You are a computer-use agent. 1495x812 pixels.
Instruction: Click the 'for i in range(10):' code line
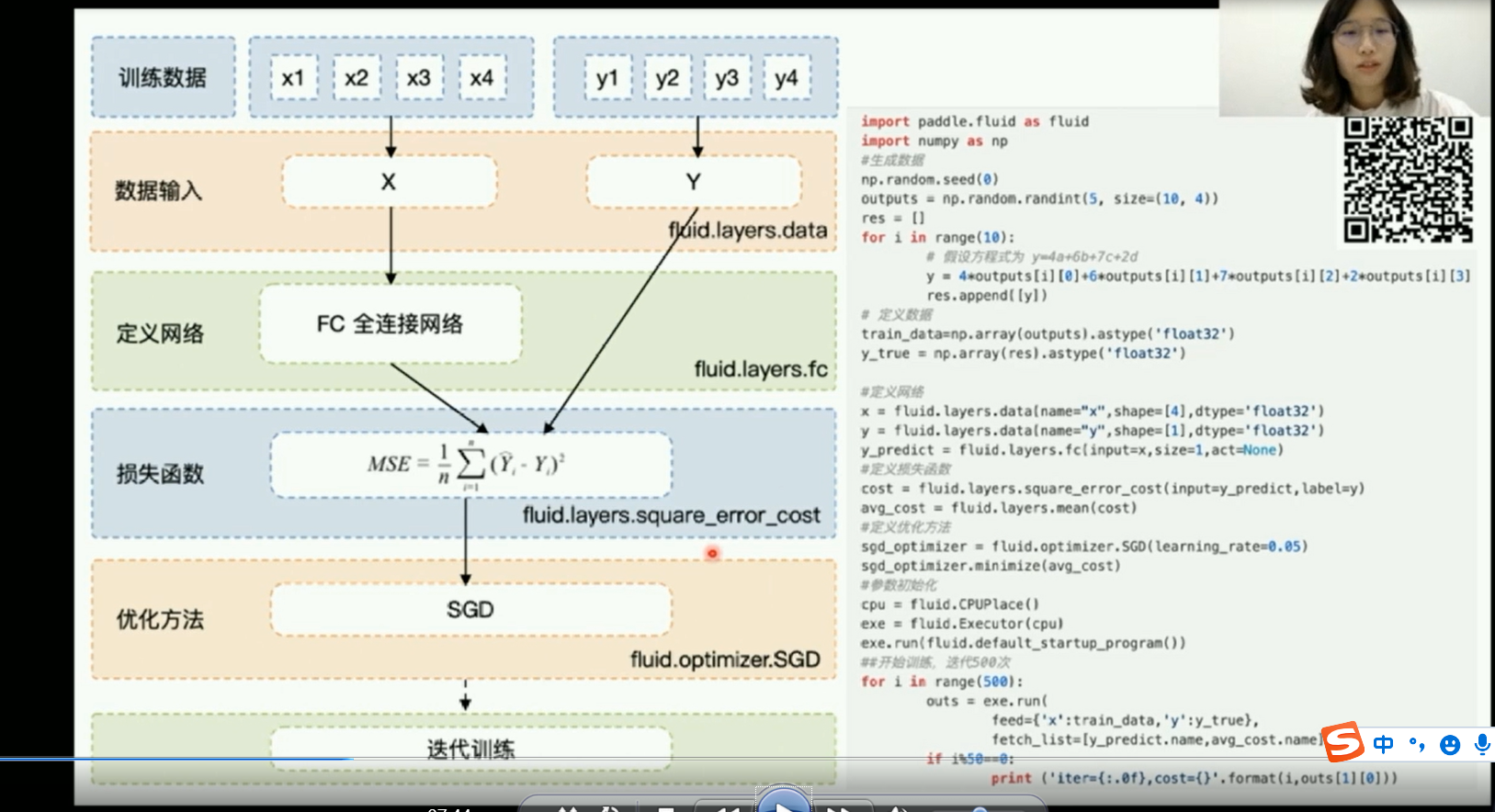(x=937, y=237)
